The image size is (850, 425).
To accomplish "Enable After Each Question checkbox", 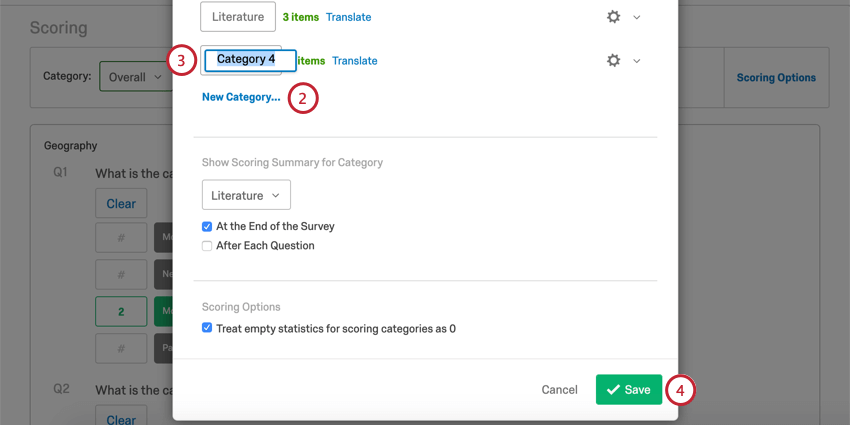I will click(207, 246).
